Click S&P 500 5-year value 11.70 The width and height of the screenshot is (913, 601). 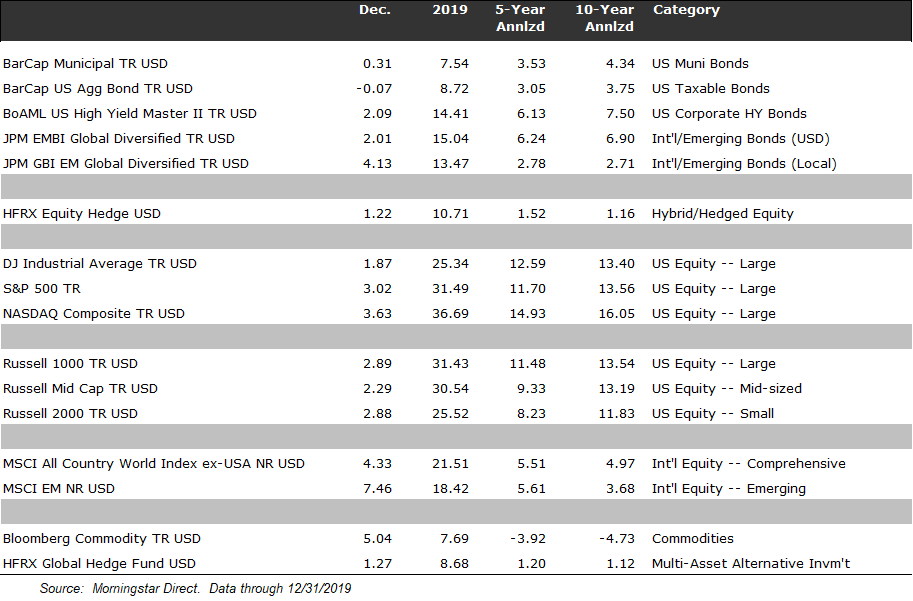pos(528,289)
